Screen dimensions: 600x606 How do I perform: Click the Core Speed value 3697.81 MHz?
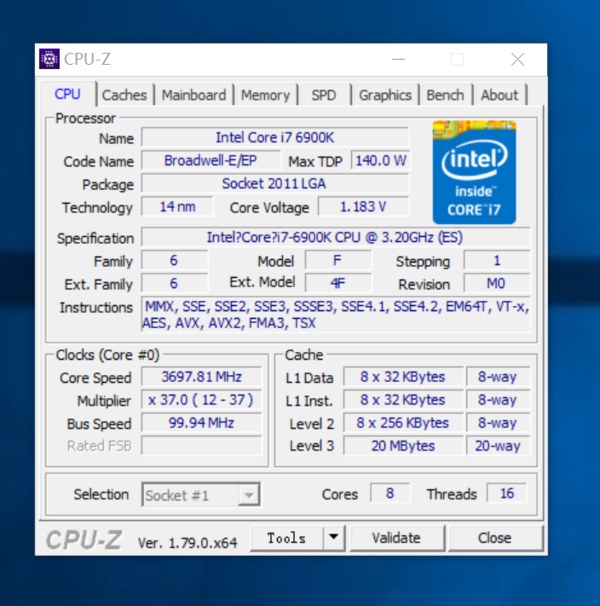click(201, 376)
